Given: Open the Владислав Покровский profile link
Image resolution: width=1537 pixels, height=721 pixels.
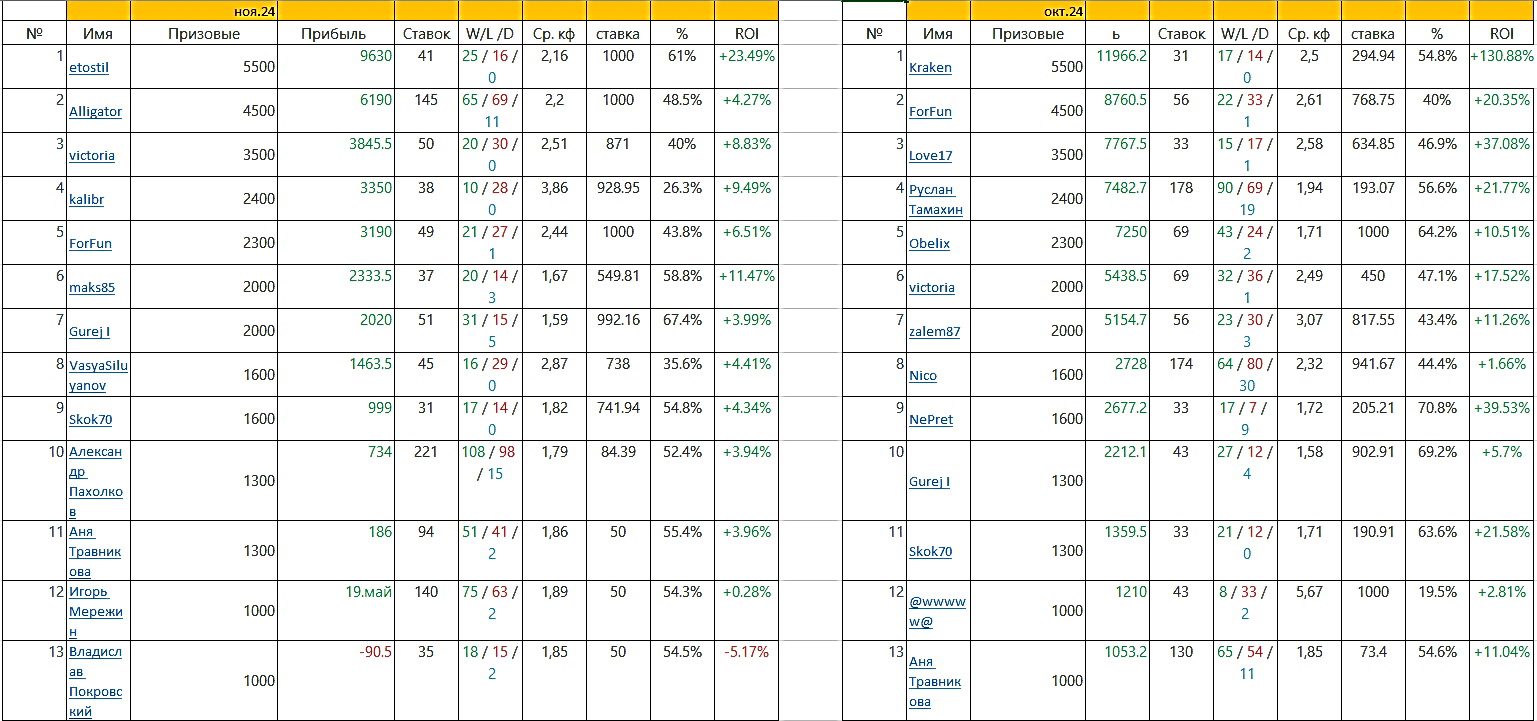Looking at the screenshot, I should click(96, 681).
